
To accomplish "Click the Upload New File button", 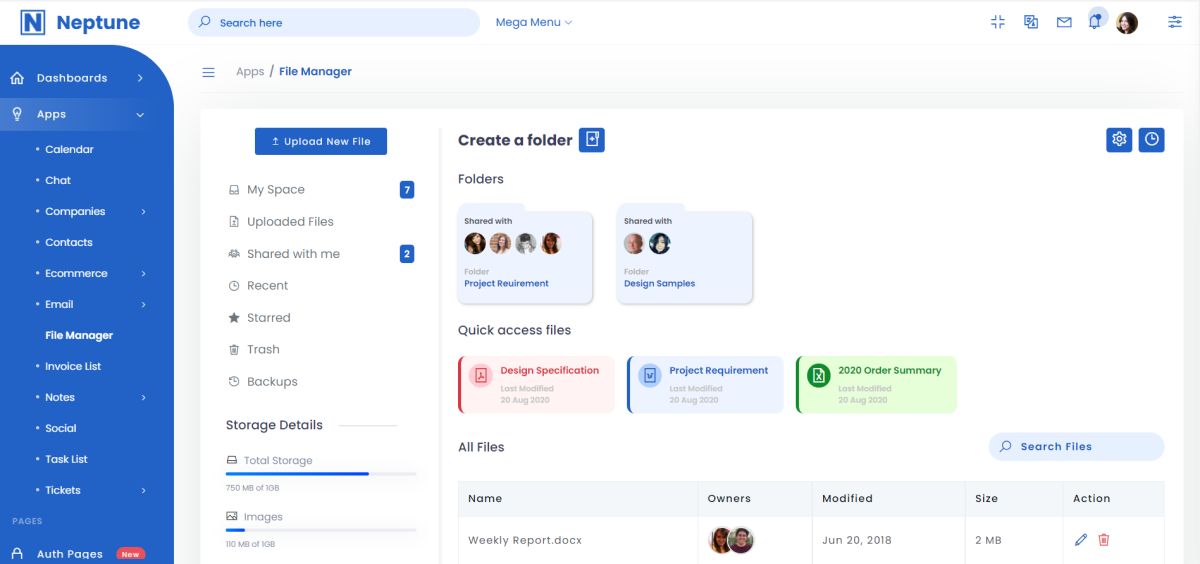I will tap(321, 141).
